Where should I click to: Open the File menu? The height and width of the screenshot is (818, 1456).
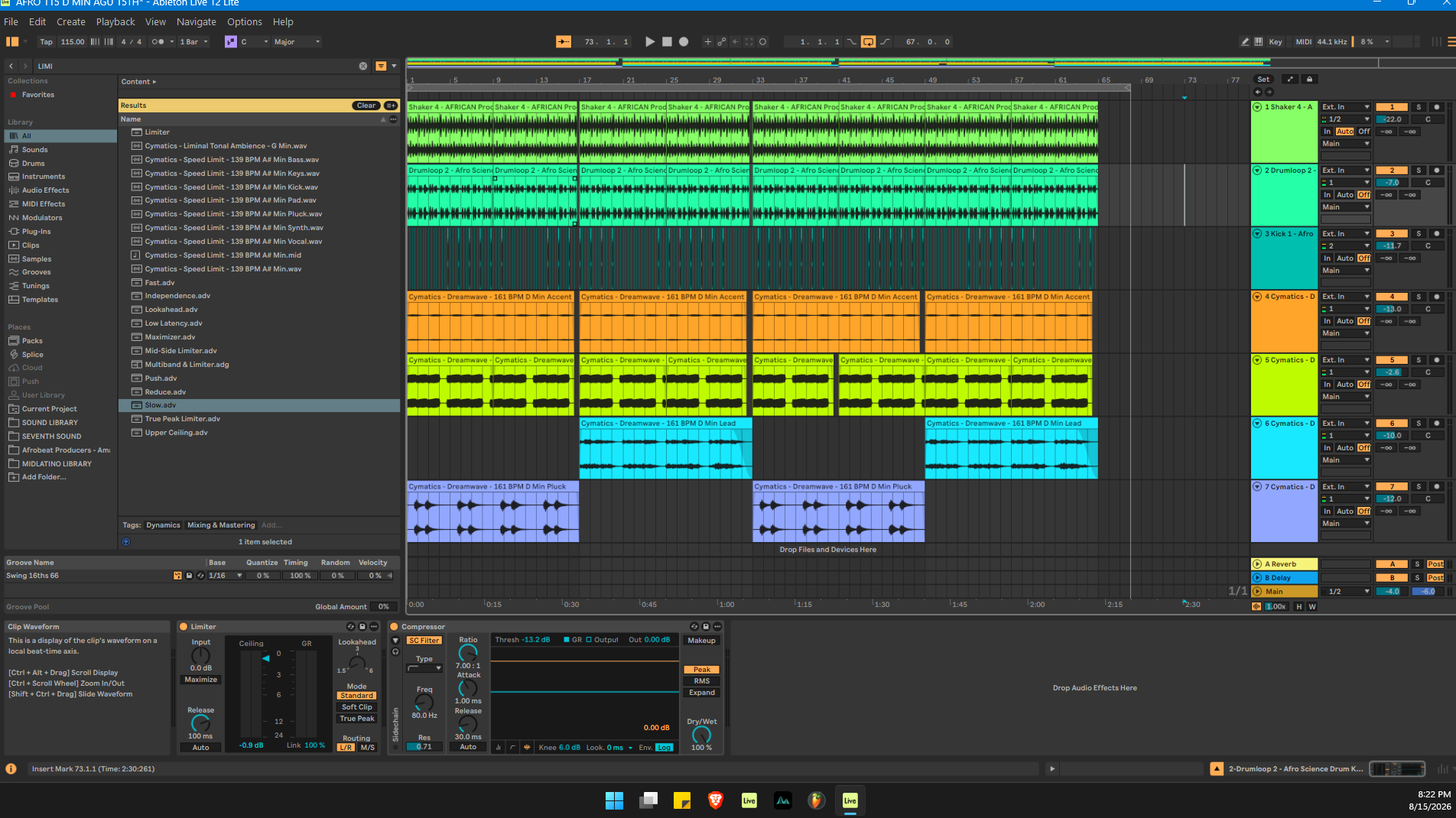click(11, 22)
